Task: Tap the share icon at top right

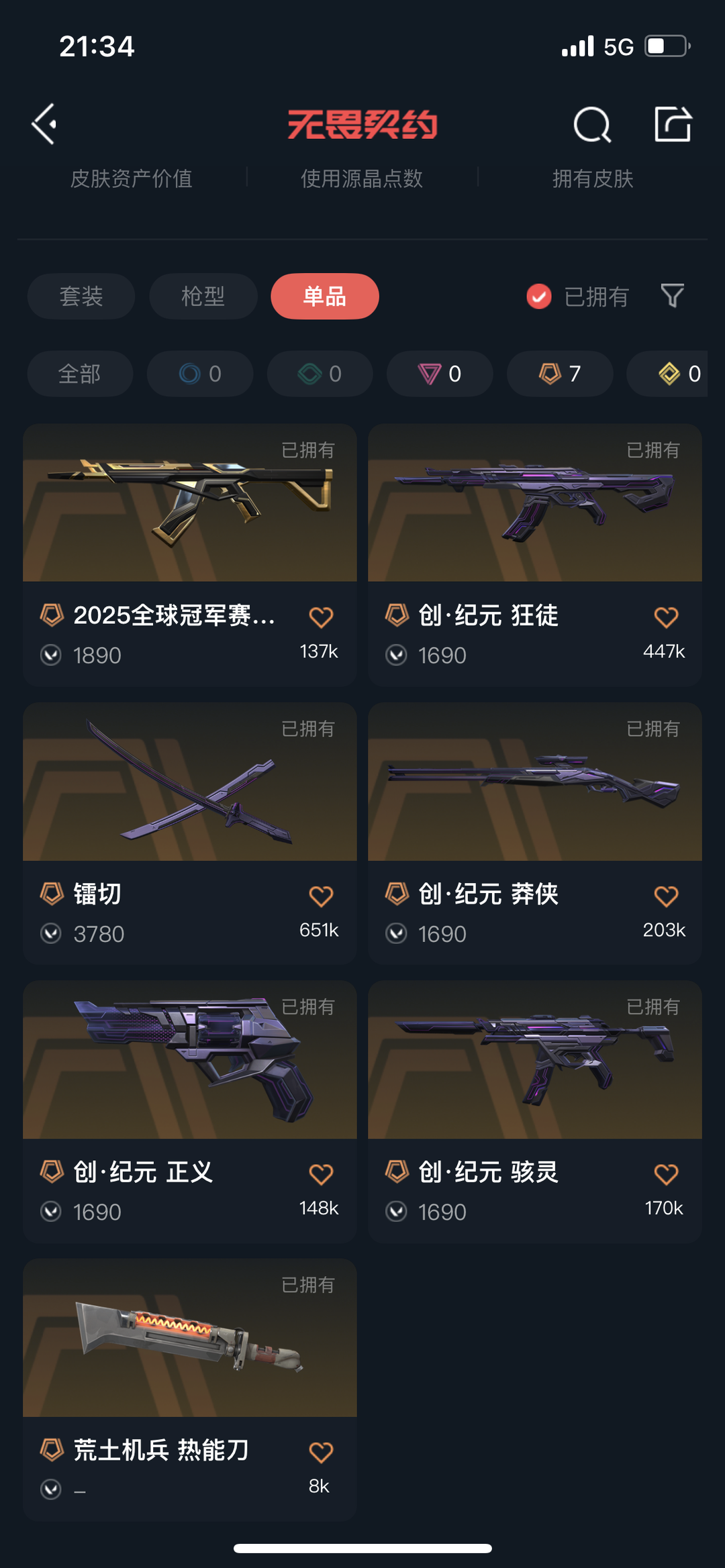Action: [x=673, y=124]
